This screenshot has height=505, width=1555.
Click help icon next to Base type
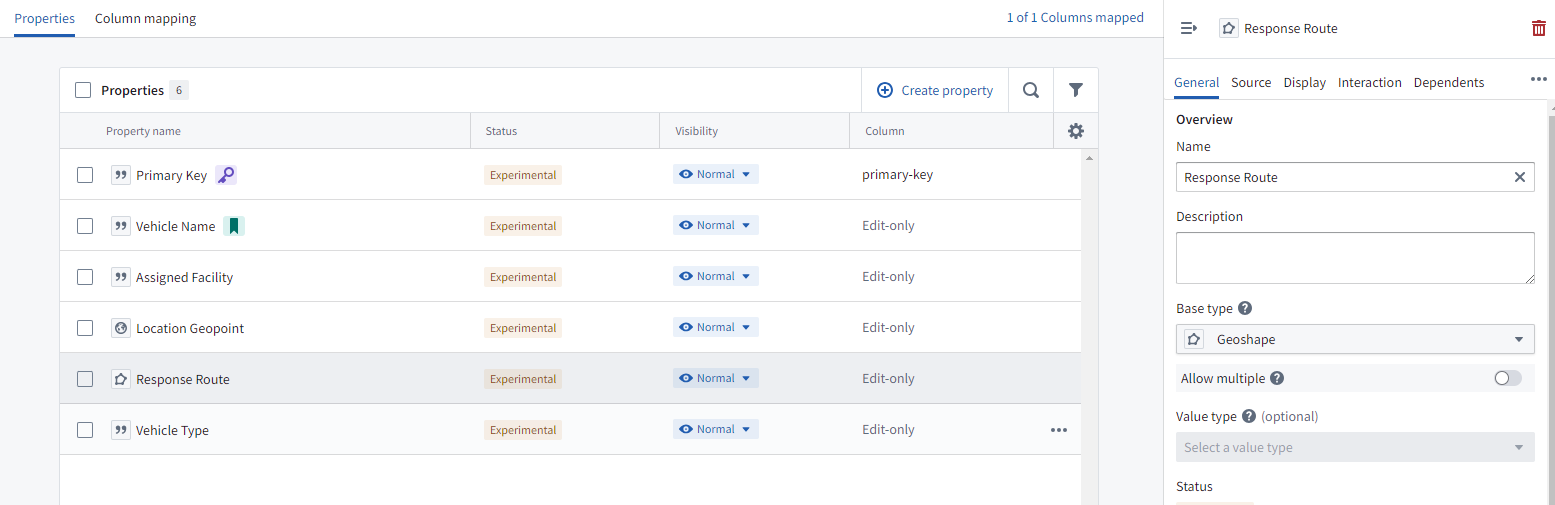1245,309
